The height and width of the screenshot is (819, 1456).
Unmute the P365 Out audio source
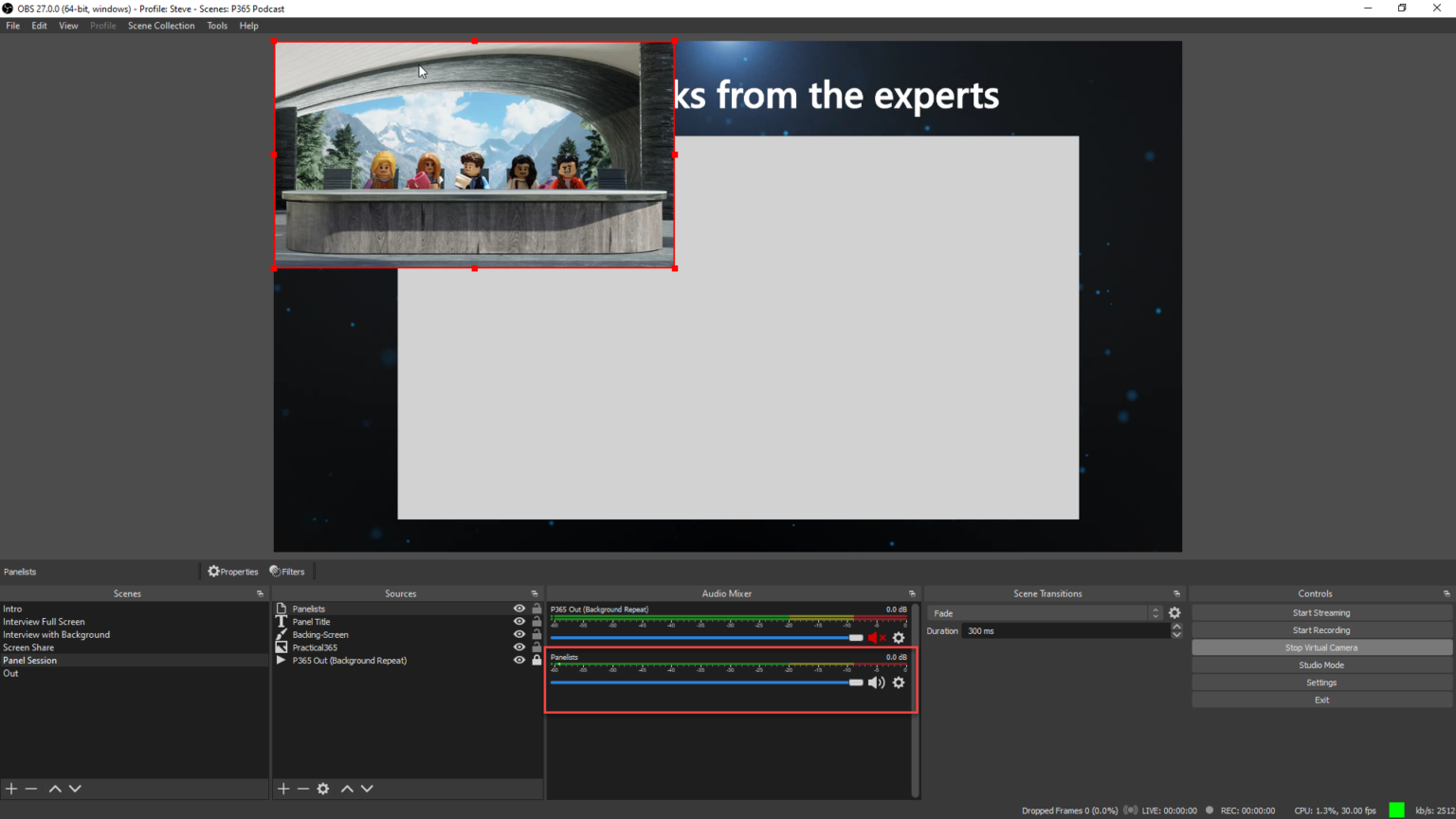coord(876,637)
